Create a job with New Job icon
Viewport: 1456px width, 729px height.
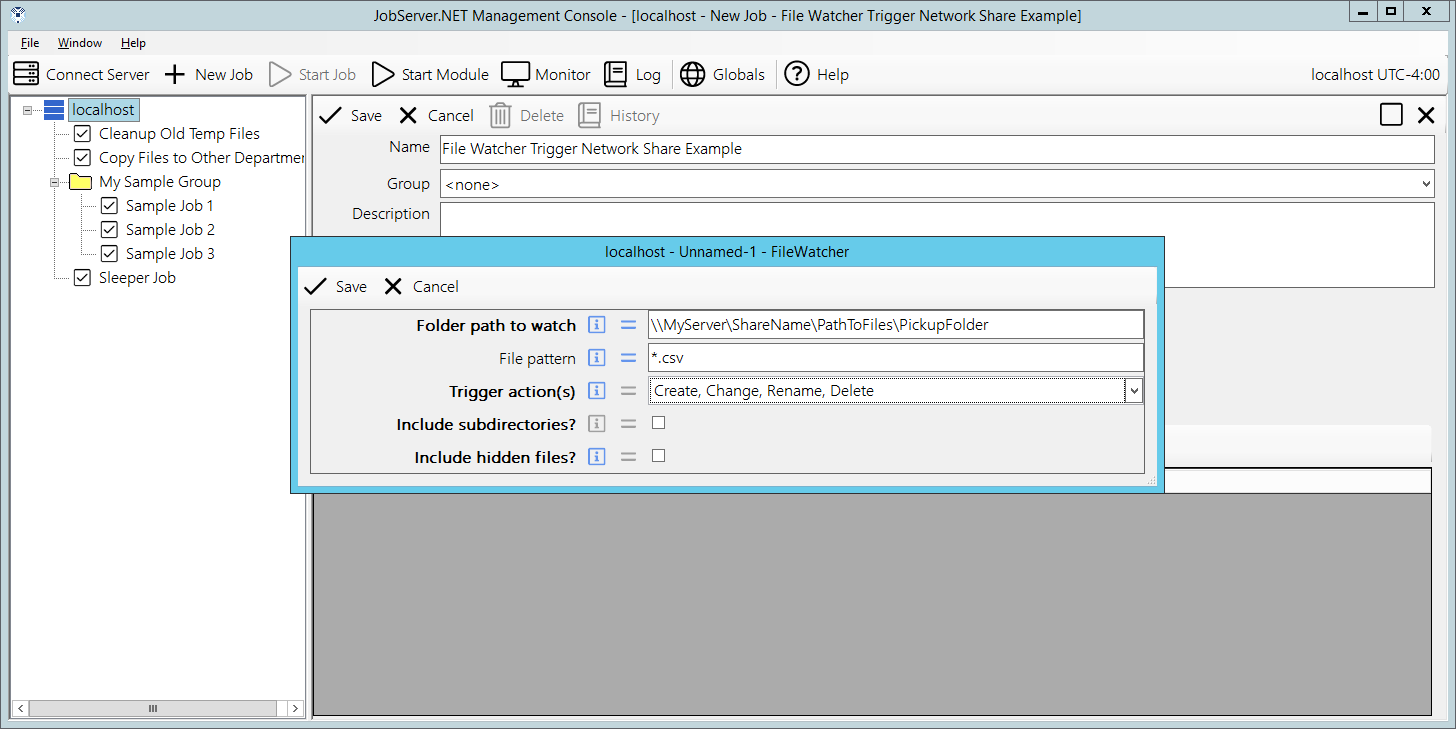(175, 74)
